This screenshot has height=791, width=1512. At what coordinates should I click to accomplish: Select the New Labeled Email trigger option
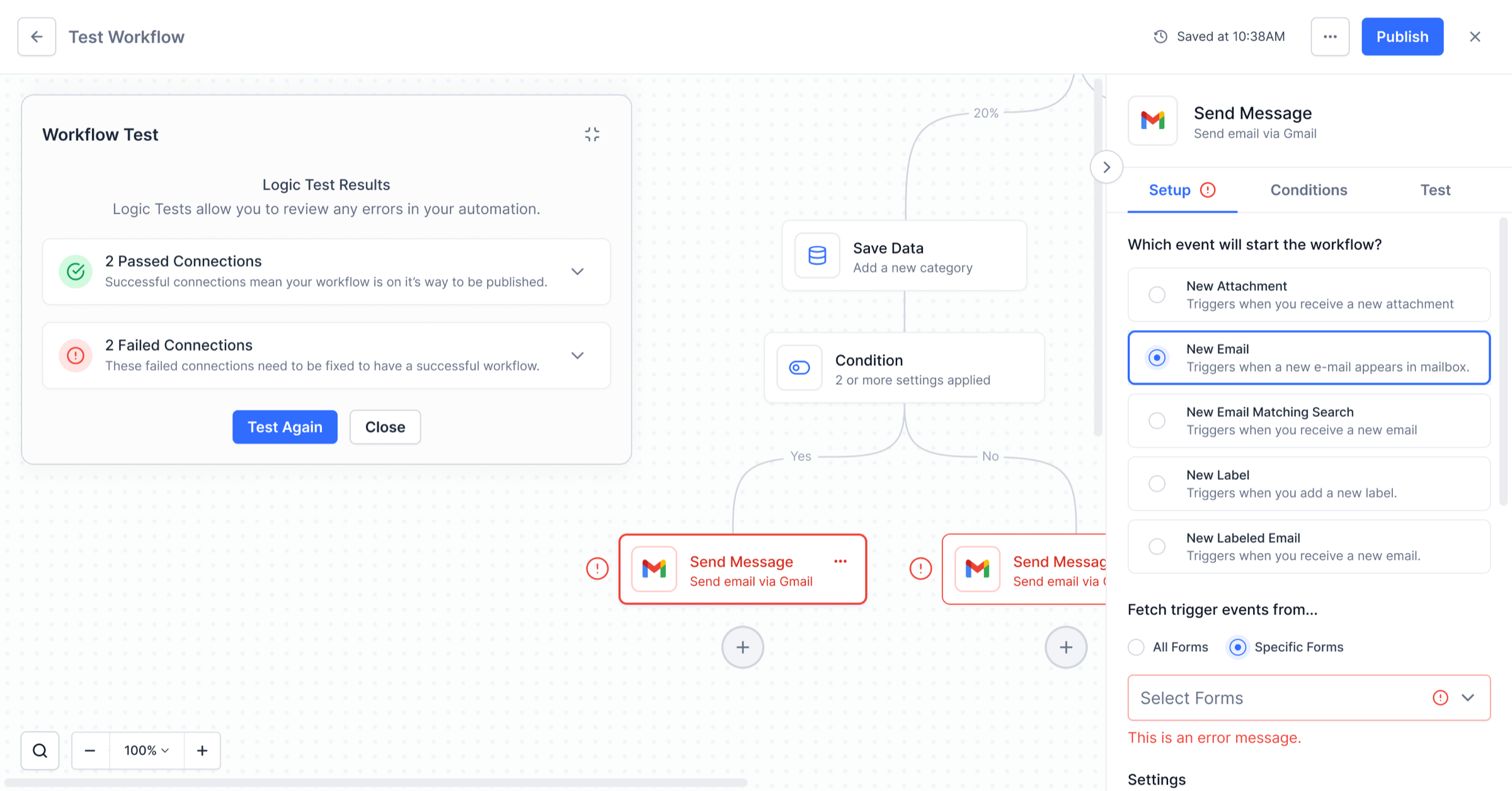tap(1309, 547)
